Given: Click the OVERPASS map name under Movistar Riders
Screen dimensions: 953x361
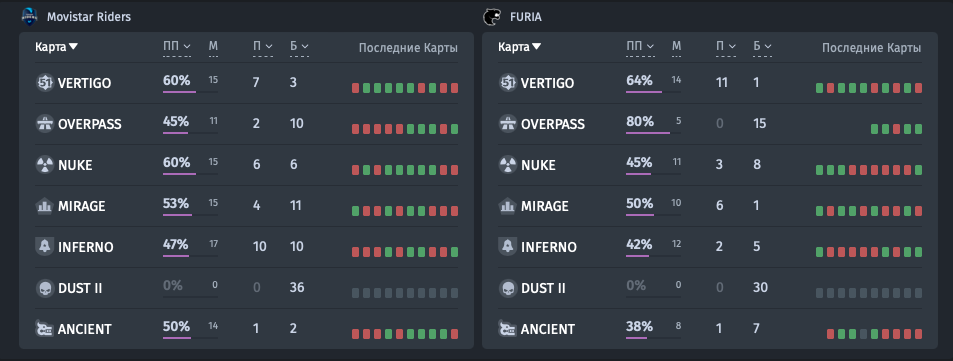Looking at the screenshot, I should [x=90, y=124].
